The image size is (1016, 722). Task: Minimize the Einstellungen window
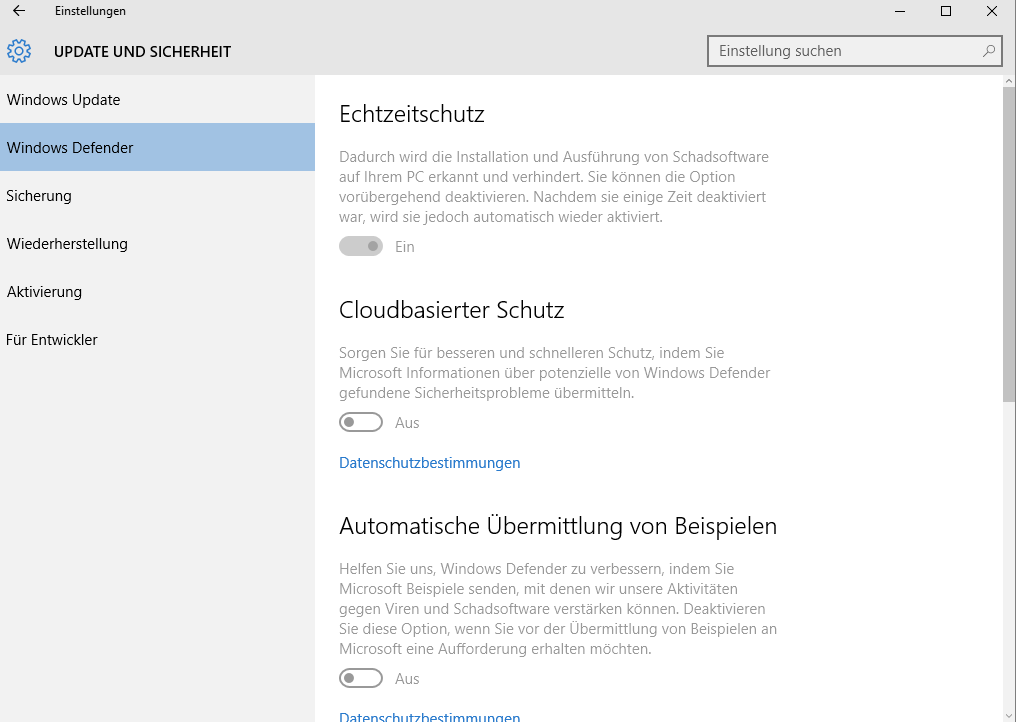(900, 11)
